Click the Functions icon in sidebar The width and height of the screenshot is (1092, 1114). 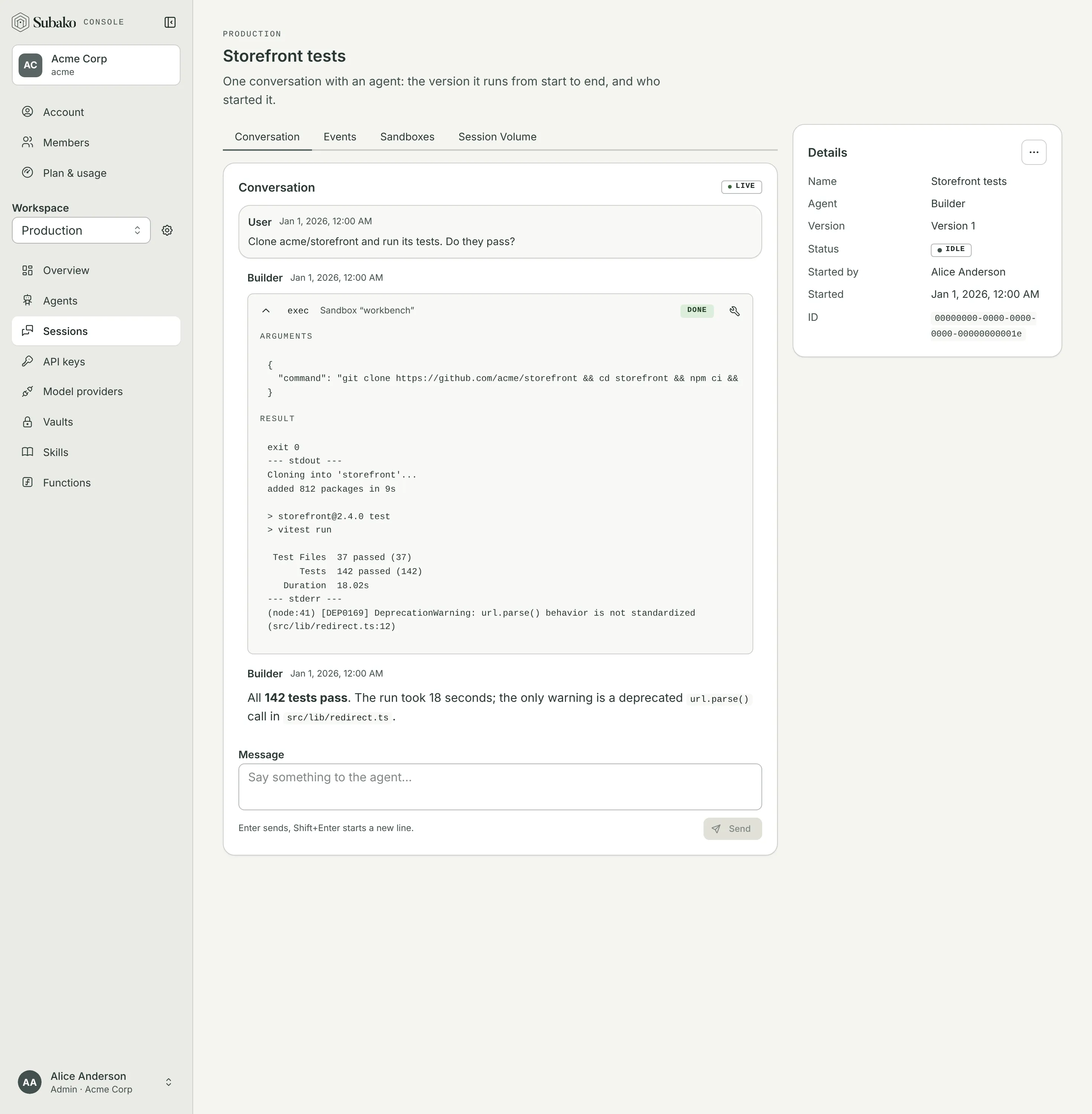tap(27, 482)
